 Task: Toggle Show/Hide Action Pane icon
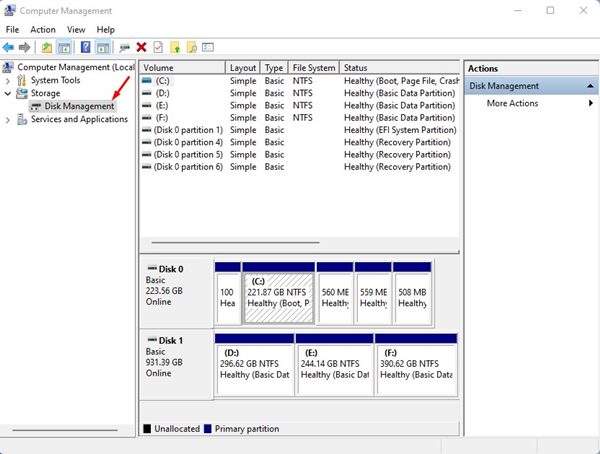(x=103, y=47)
